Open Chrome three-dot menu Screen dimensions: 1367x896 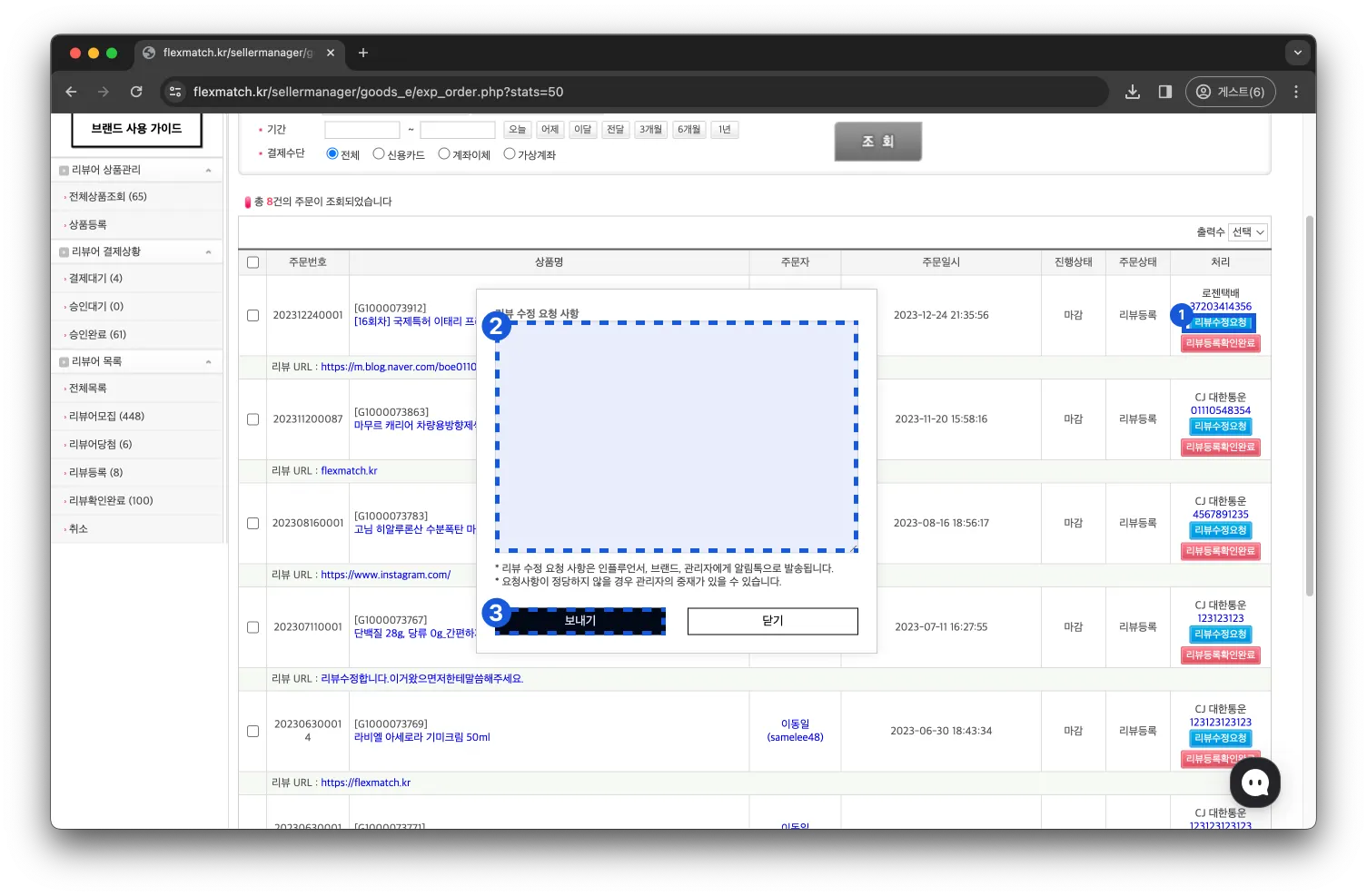click(1296, 92)
